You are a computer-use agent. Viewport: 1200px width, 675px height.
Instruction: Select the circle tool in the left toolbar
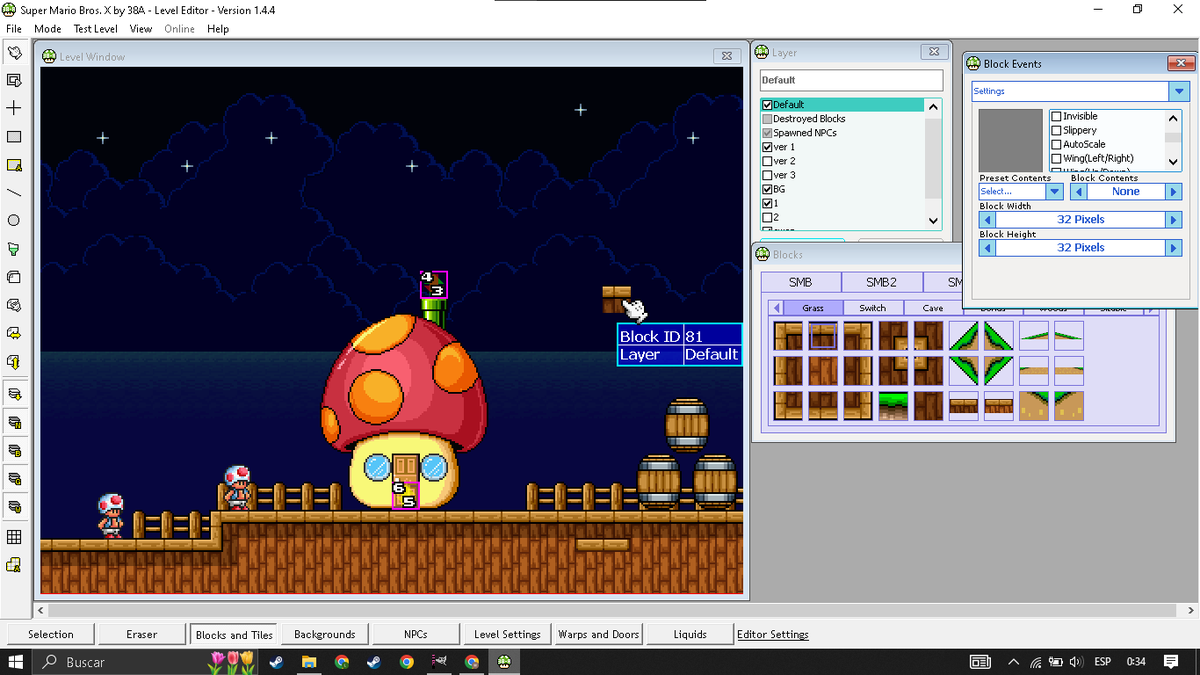[x=13, y=221]
